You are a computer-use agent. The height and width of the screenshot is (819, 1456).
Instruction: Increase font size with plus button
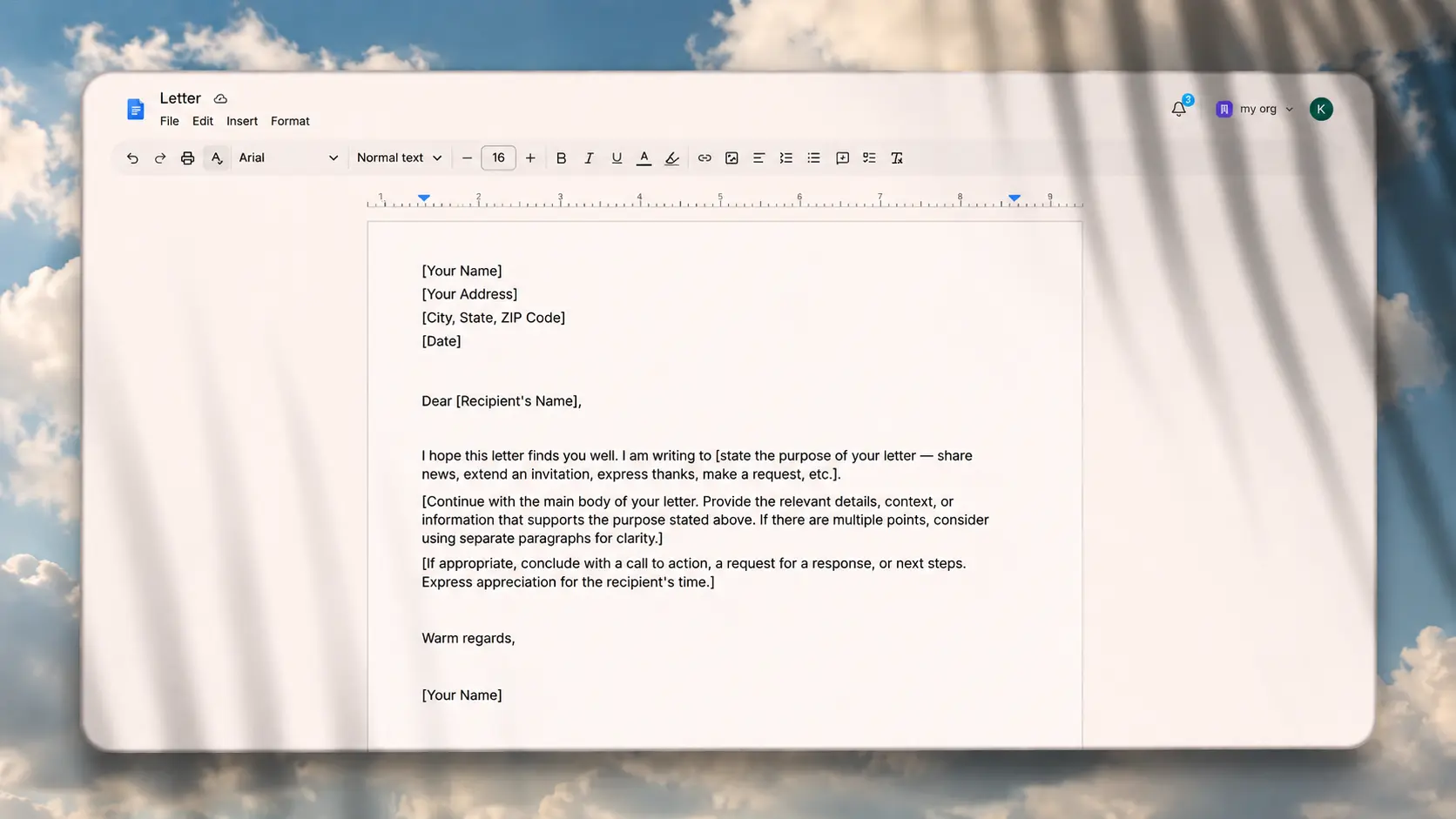[530, 158]
